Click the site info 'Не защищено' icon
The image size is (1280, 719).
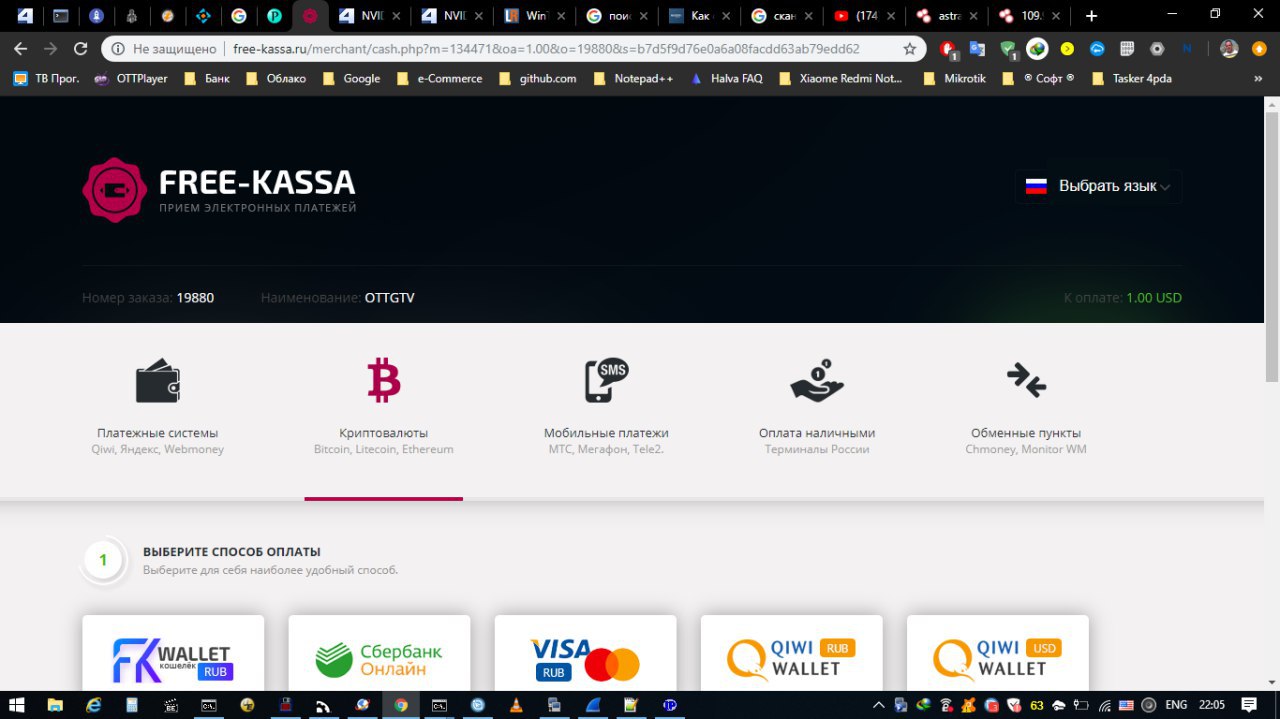pos(118,49)
